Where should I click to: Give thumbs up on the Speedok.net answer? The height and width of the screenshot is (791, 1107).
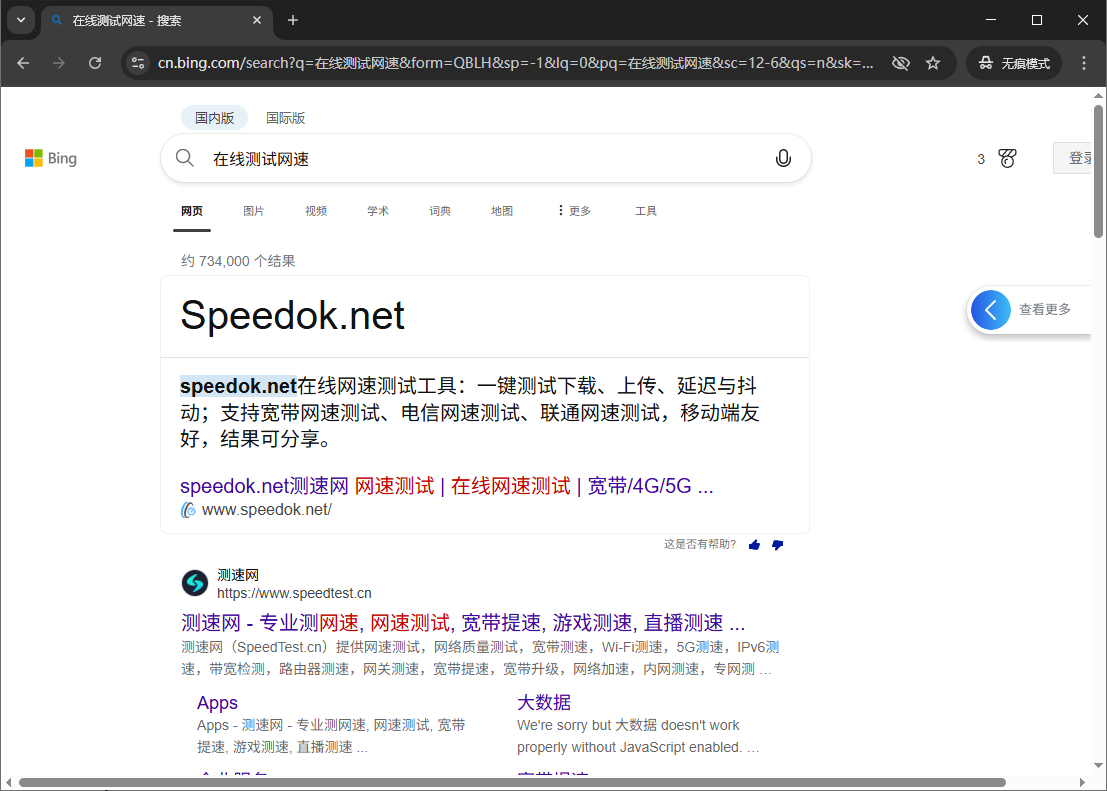coord(754,544)
